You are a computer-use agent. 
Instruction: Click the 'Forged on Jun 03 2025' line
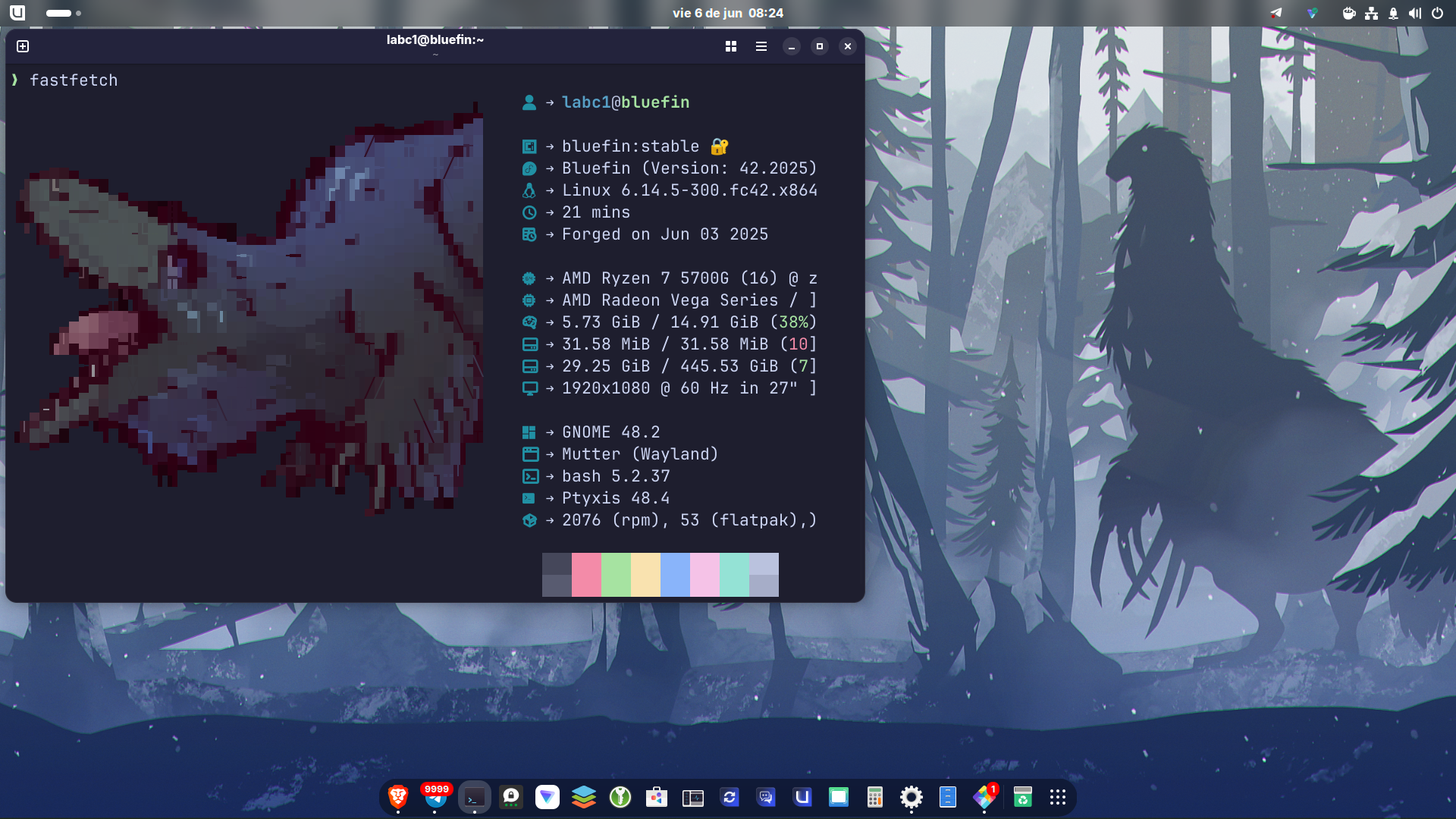point(664,234)
